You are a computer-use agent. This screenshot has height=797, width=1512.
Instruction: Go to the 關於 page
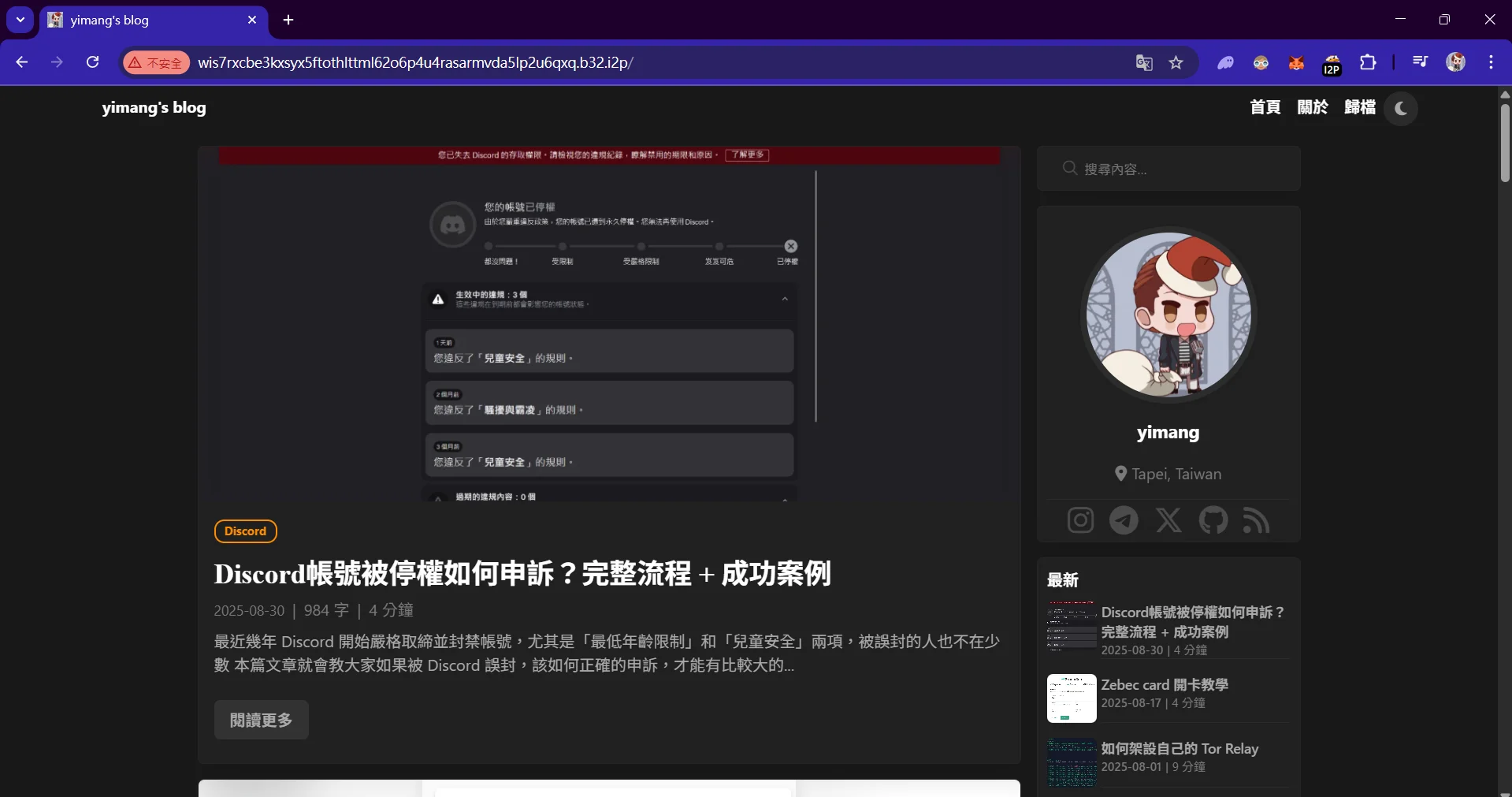[x=1312, y=107]
